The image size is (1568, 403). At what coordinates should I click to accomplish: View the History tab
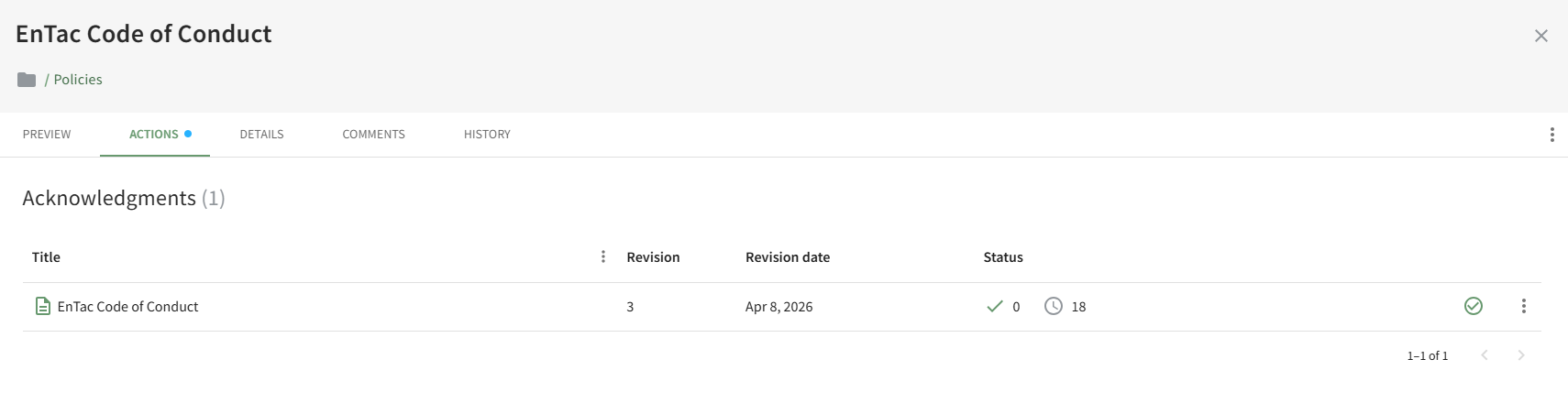point(487,134)
